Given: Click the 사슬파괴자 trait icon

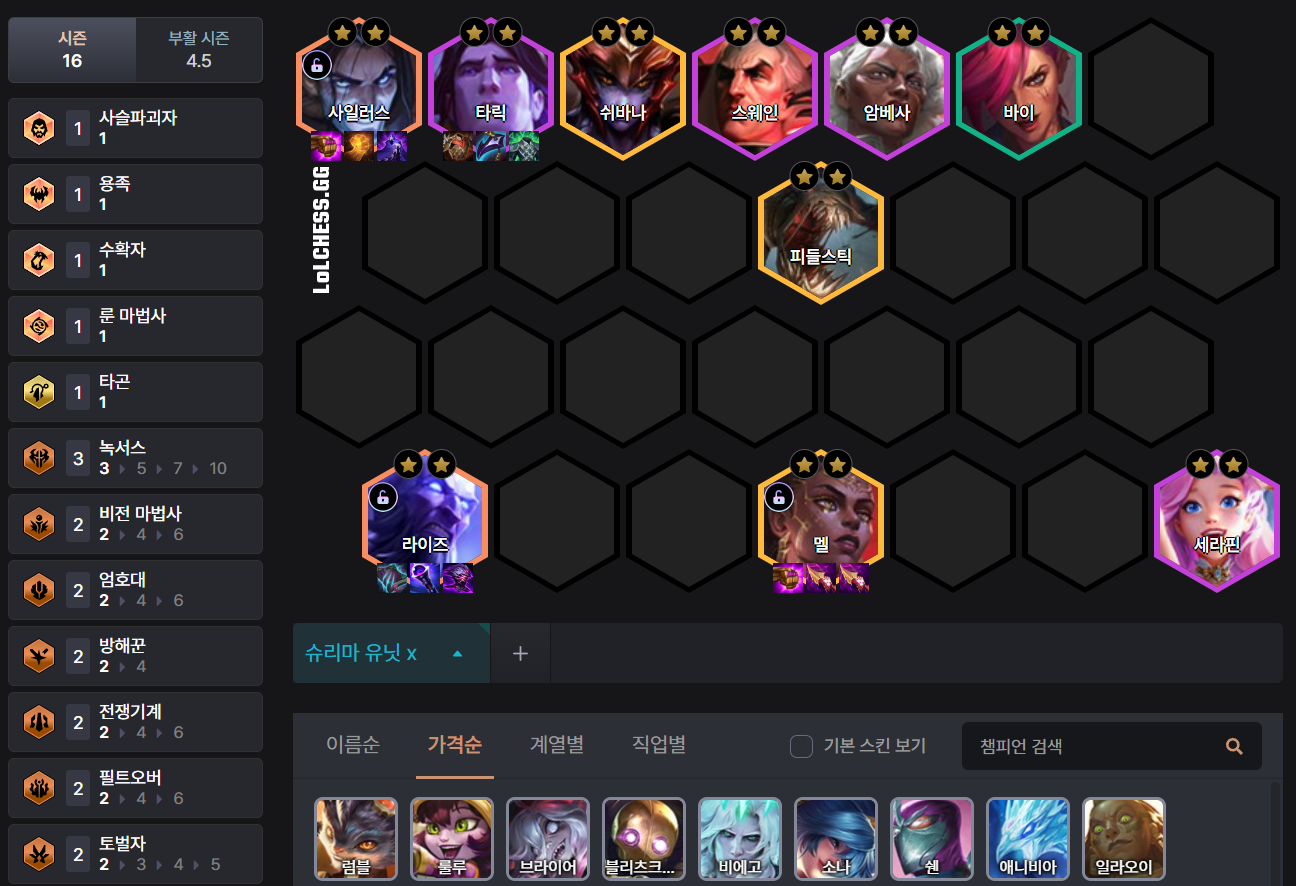Looking at the screenshot, I should (39, 128).
